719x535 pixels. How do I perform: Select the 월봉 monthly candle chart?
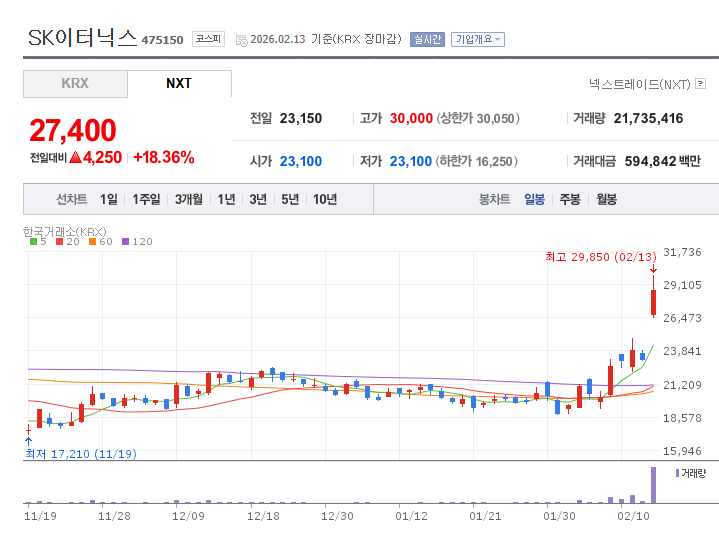pos(606,199)
